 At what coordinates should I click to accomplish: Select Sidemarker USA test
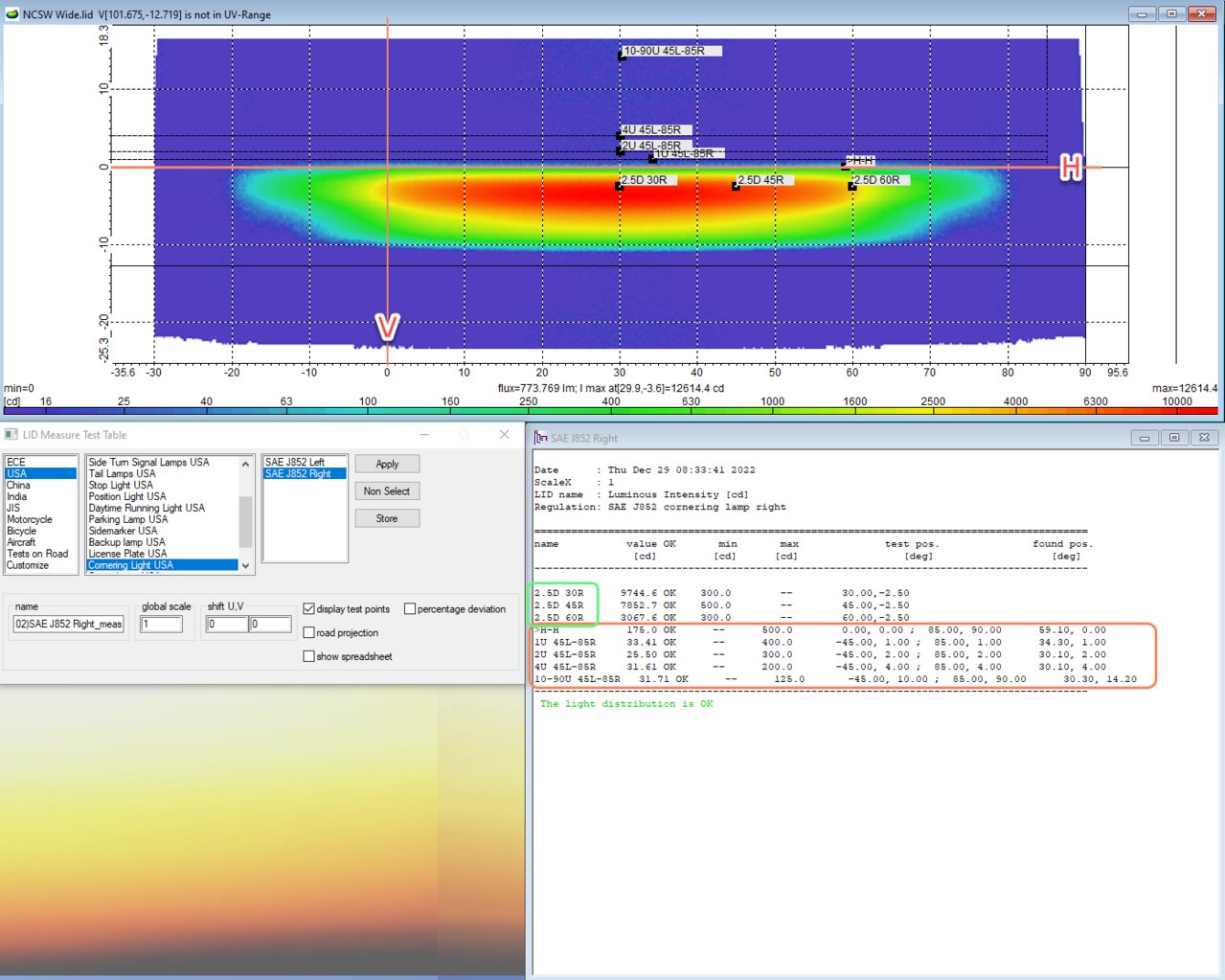[162, 531]
